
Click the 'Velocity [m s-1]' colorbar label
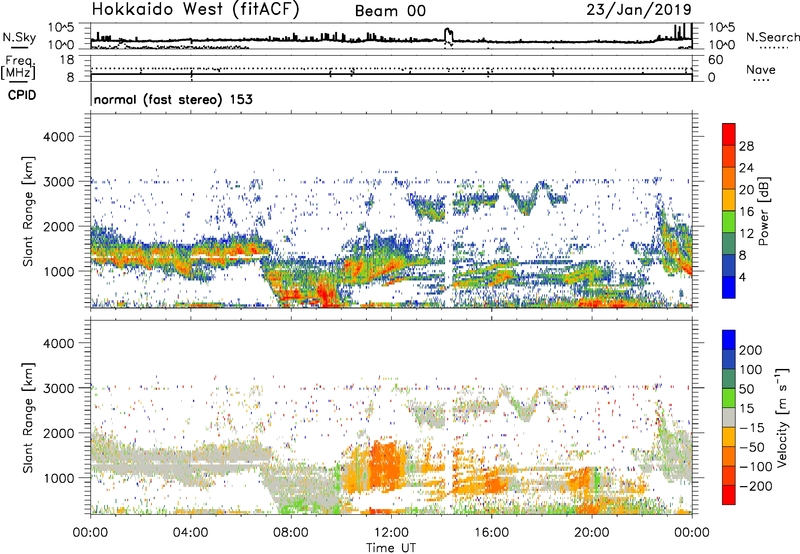tap(782, 417)
